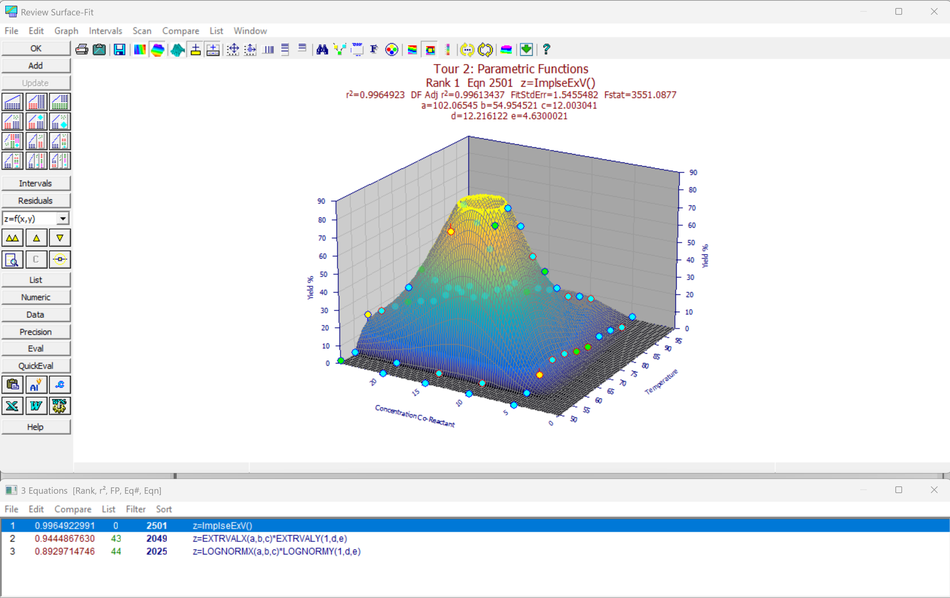Click the green down-arrow icon in toolbar

[526, 50]
